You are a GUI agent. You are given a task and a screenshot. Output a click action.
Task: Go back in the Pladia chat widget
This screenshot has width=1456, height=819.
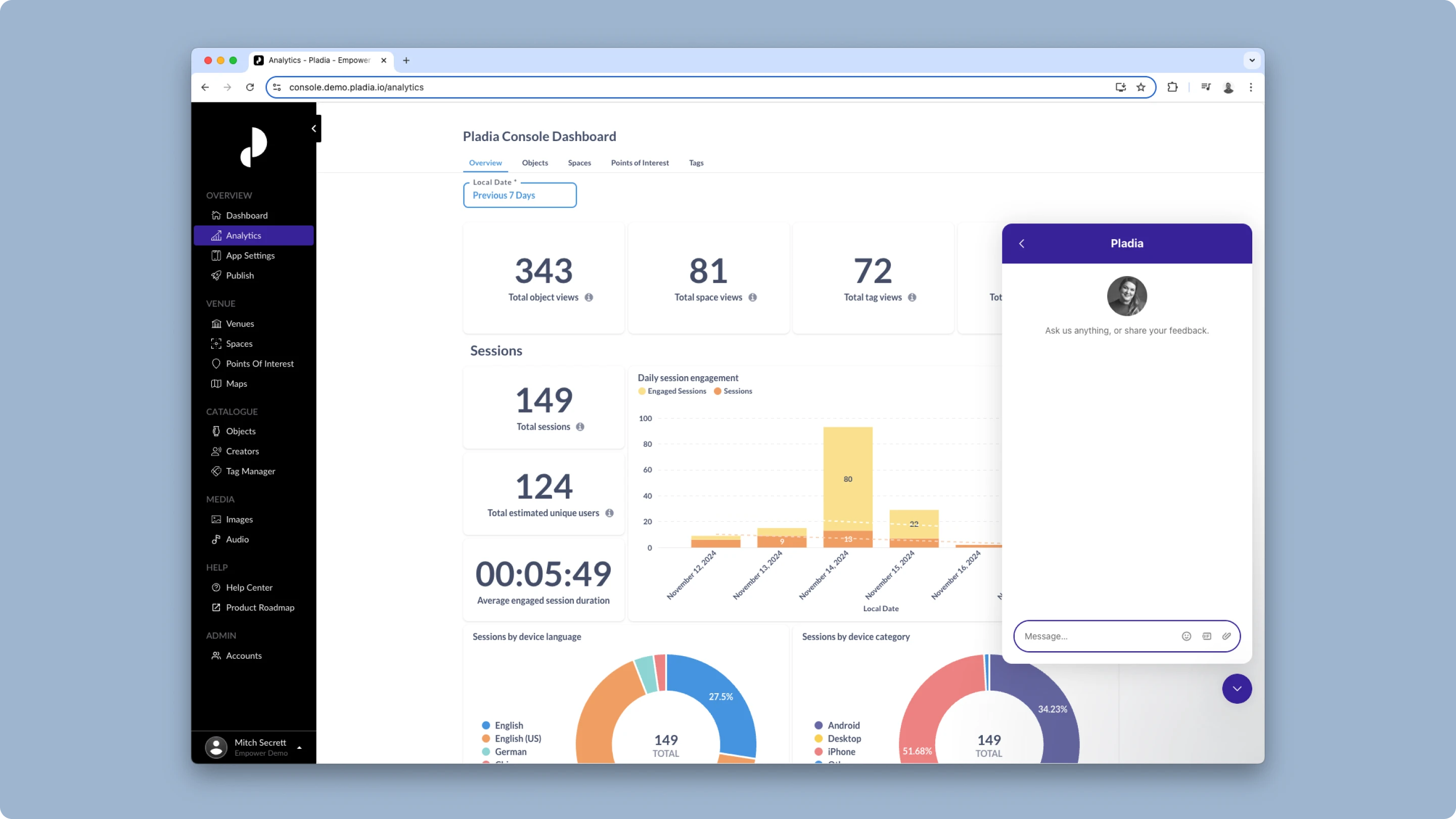[x=1022, y=244]
